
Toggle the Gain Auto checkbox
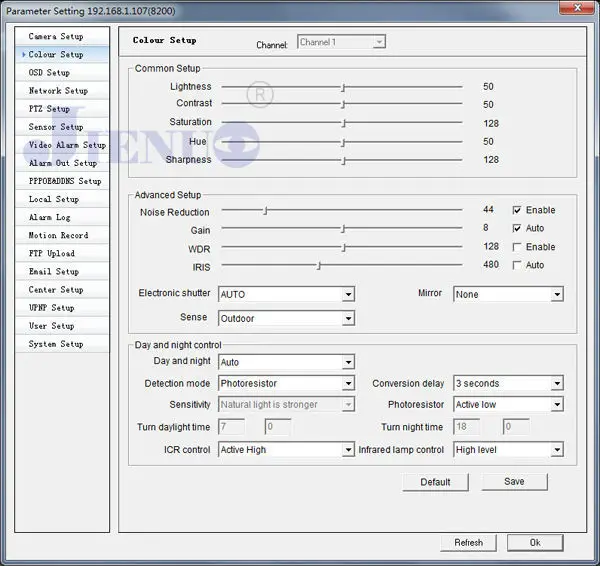pyautogui.click(x=517, y=228)
